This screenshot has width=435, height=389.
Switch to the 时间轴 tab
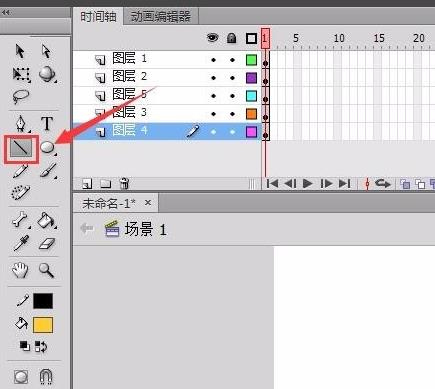(x=98, y=16)
